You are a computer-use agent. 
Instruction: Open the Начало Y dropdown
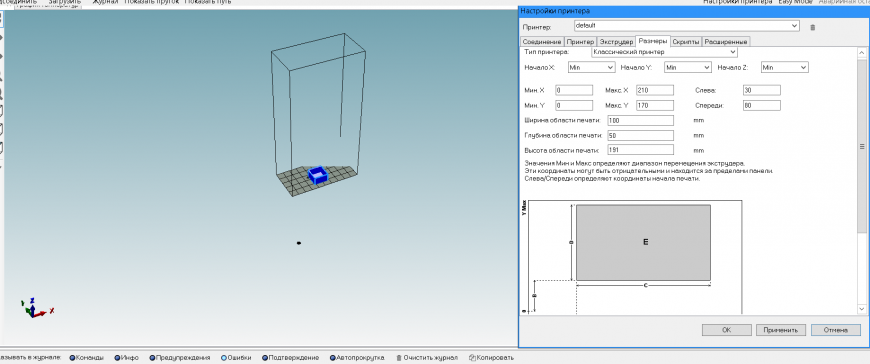click(x=687, y=67)
